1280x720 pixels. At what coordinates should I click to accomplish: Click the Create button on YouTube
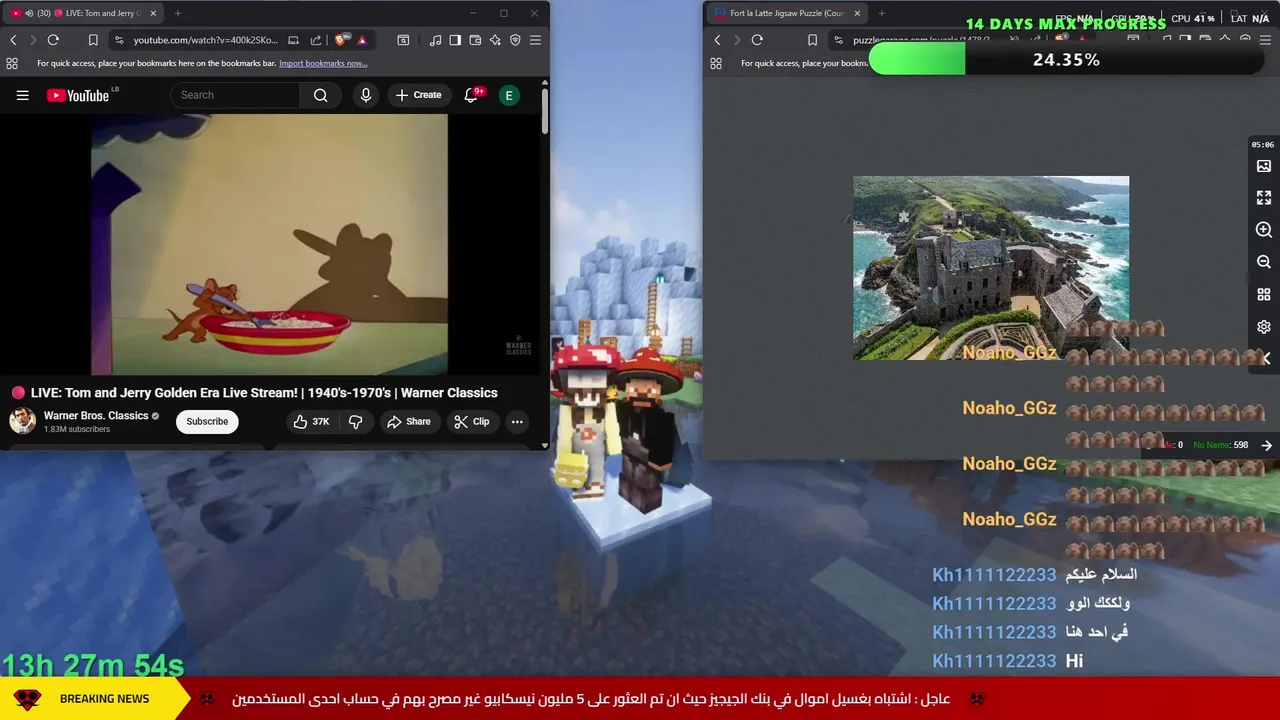(418, 95)
